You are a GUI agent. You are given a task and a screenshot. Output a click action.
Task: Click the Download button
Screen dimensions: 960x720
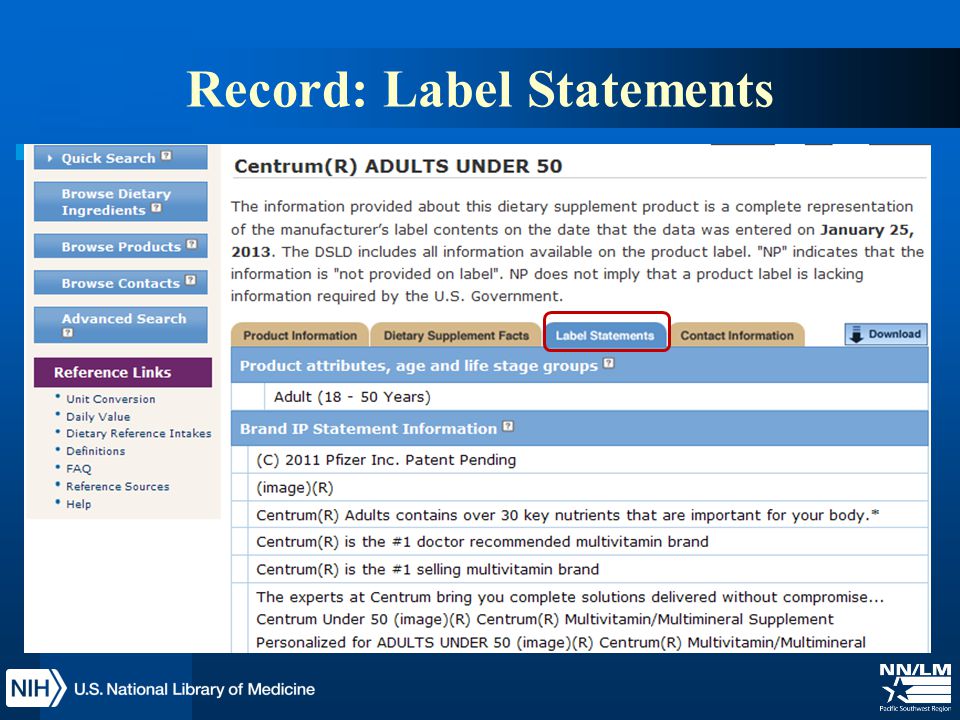(x=886, y=334)
